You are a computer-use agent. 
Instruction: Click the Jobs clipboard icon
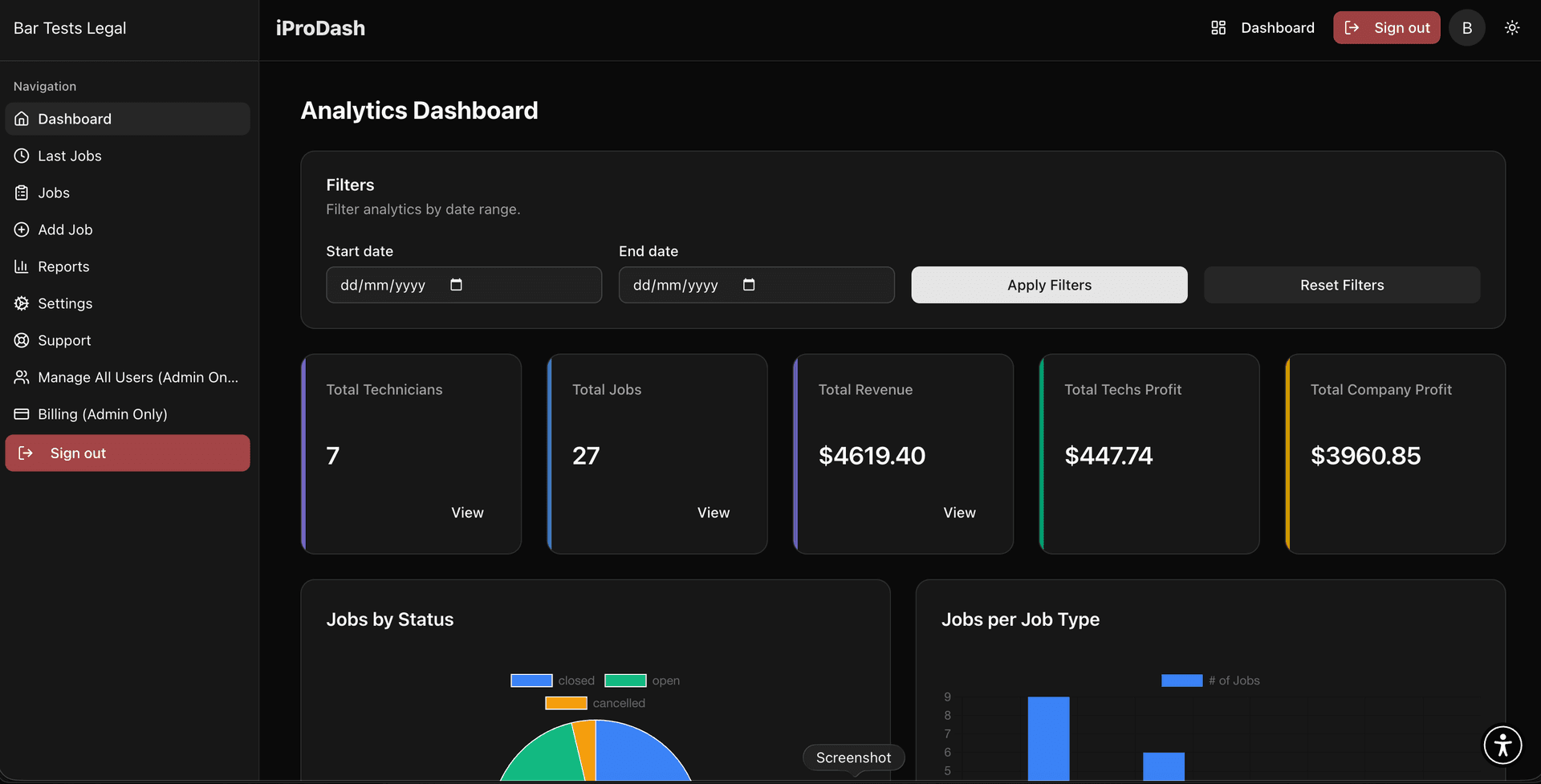tap(21, 193)
